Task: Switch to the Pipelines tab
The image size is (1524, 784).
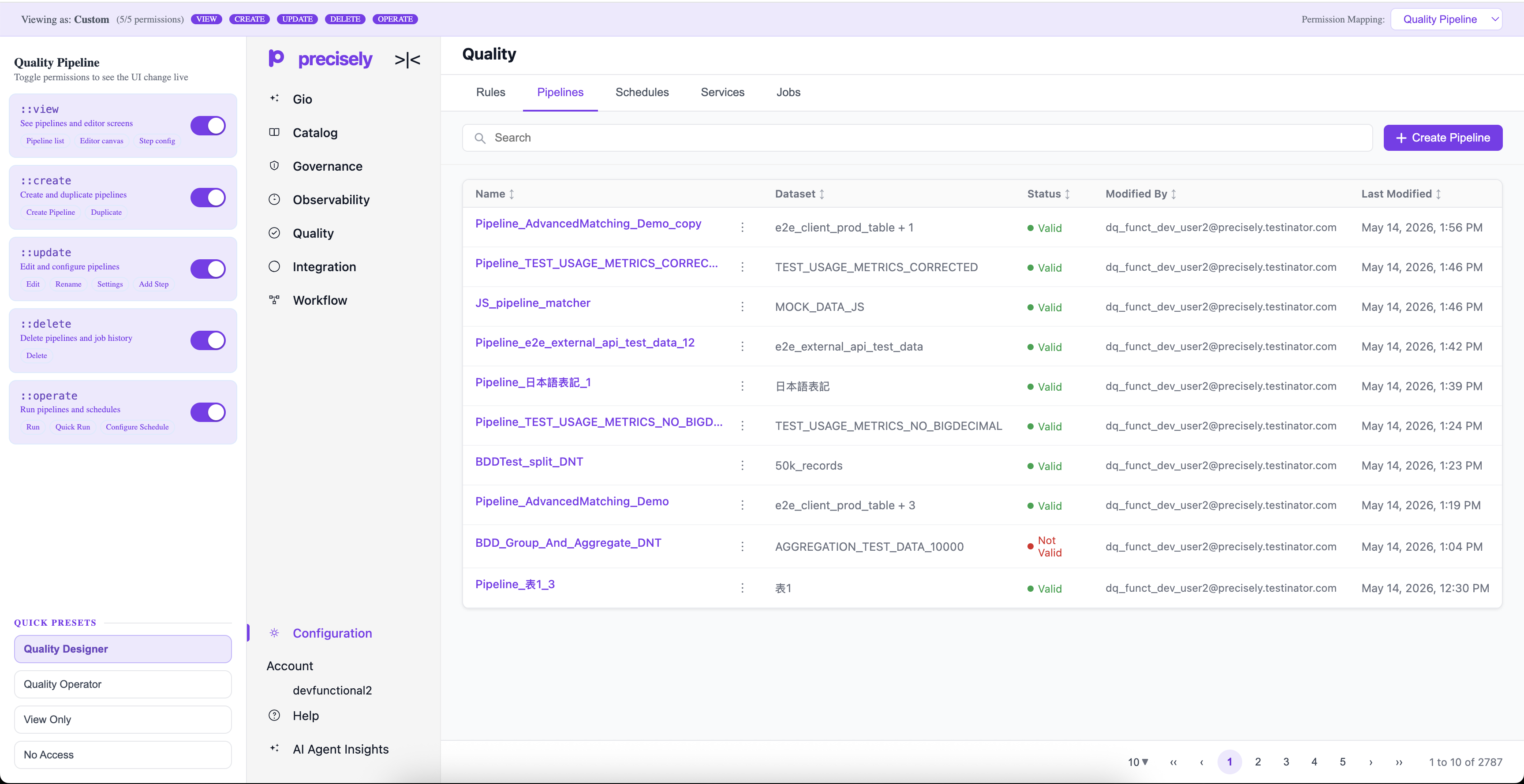Action: click(560, 92)
